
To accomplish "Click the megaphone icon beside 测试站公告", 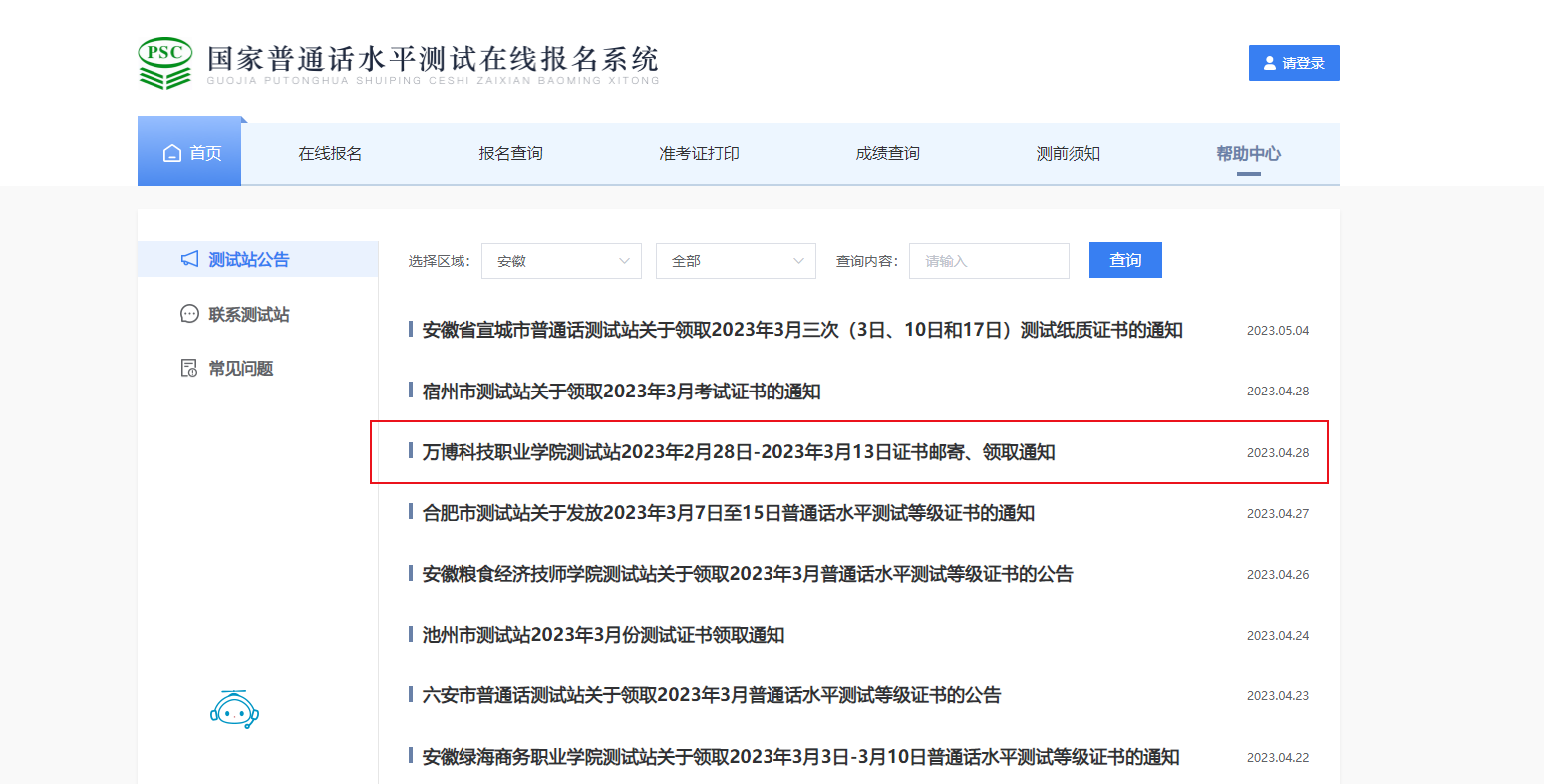I will tap(189, 259).
